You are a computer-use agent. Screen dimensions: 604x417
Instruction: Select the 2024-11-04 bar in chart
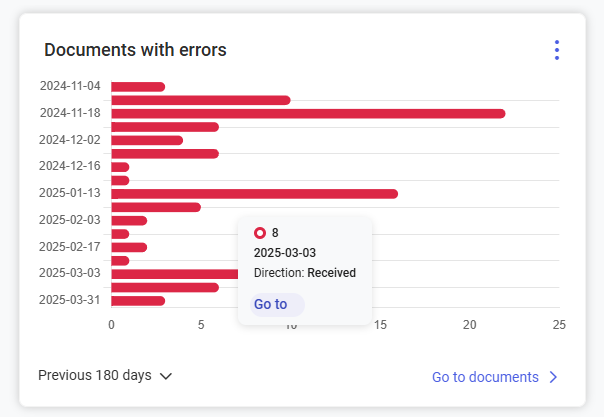click(138, 87)
